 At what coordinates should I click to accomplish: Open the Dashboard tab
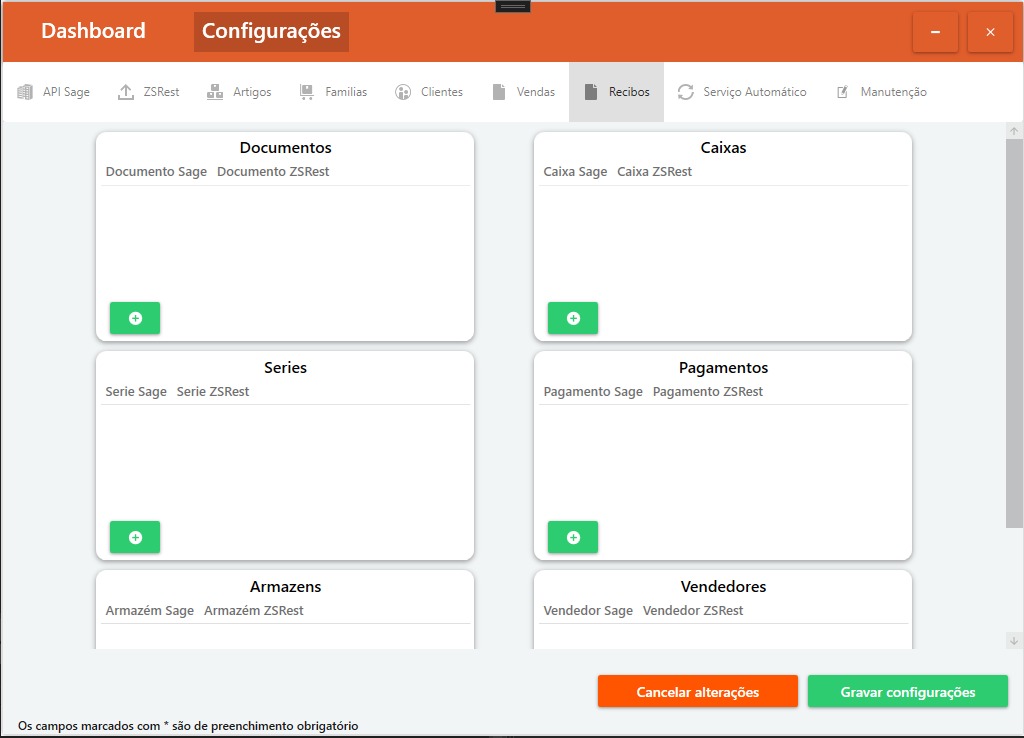pyautogui.click(x=93, y=31)
